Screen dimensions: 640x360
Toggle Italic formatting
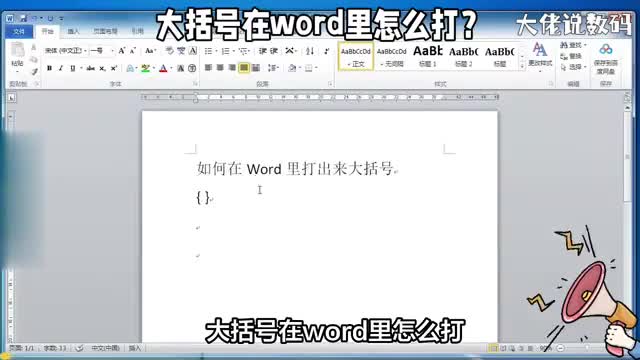click(61, 68)
